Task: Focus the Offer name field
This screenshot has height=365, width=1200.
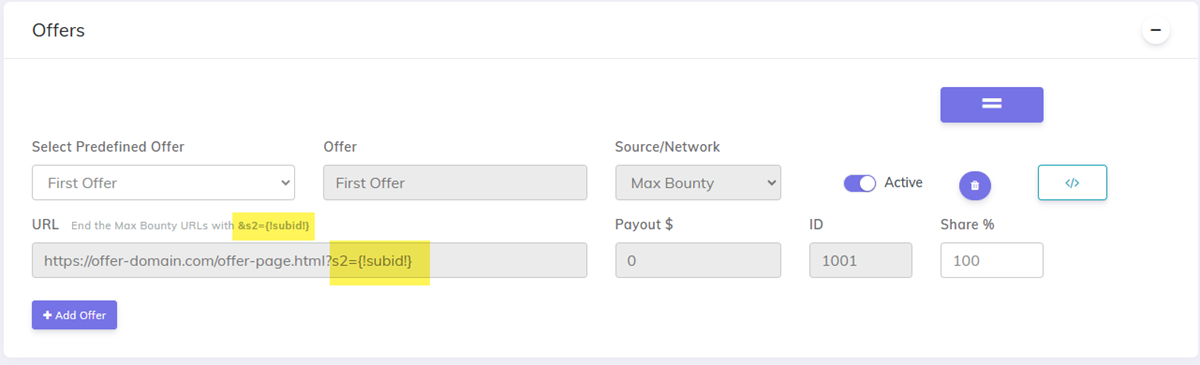Action: [455, 183]
